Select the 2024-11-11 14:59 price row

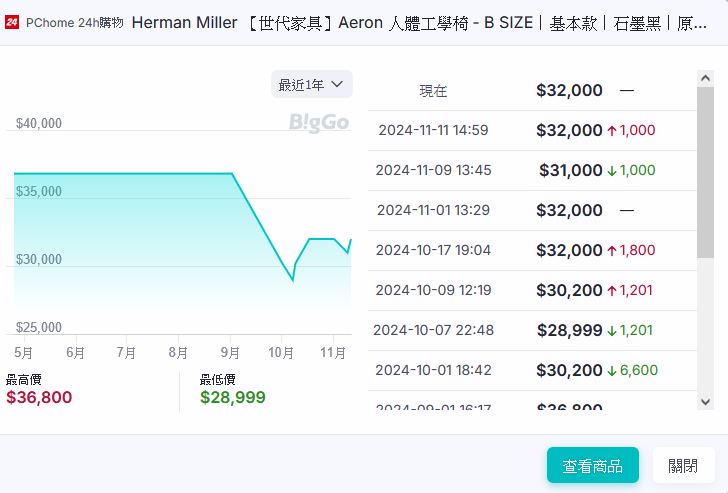click(x=531, y=130)
